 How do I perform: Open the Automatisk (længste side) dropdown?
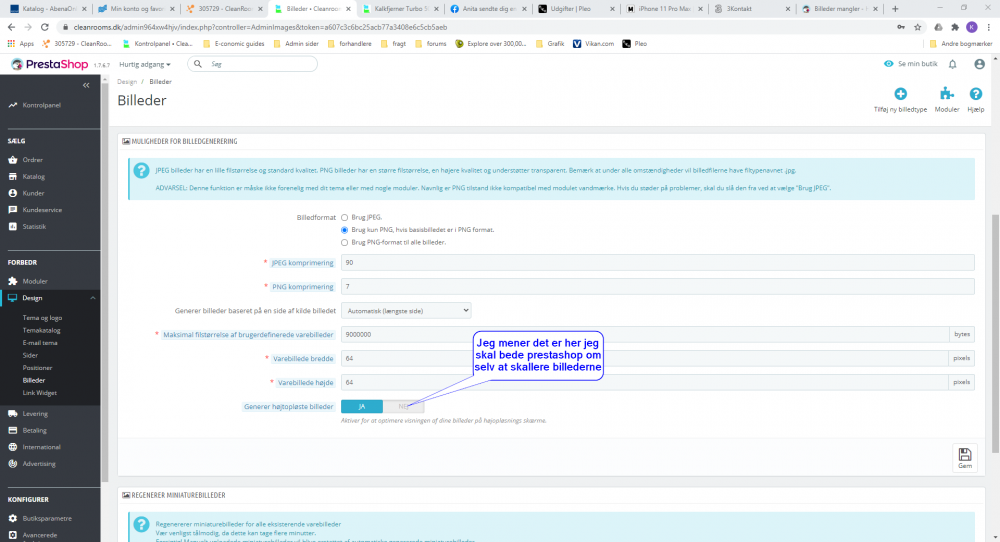point(406,311)
